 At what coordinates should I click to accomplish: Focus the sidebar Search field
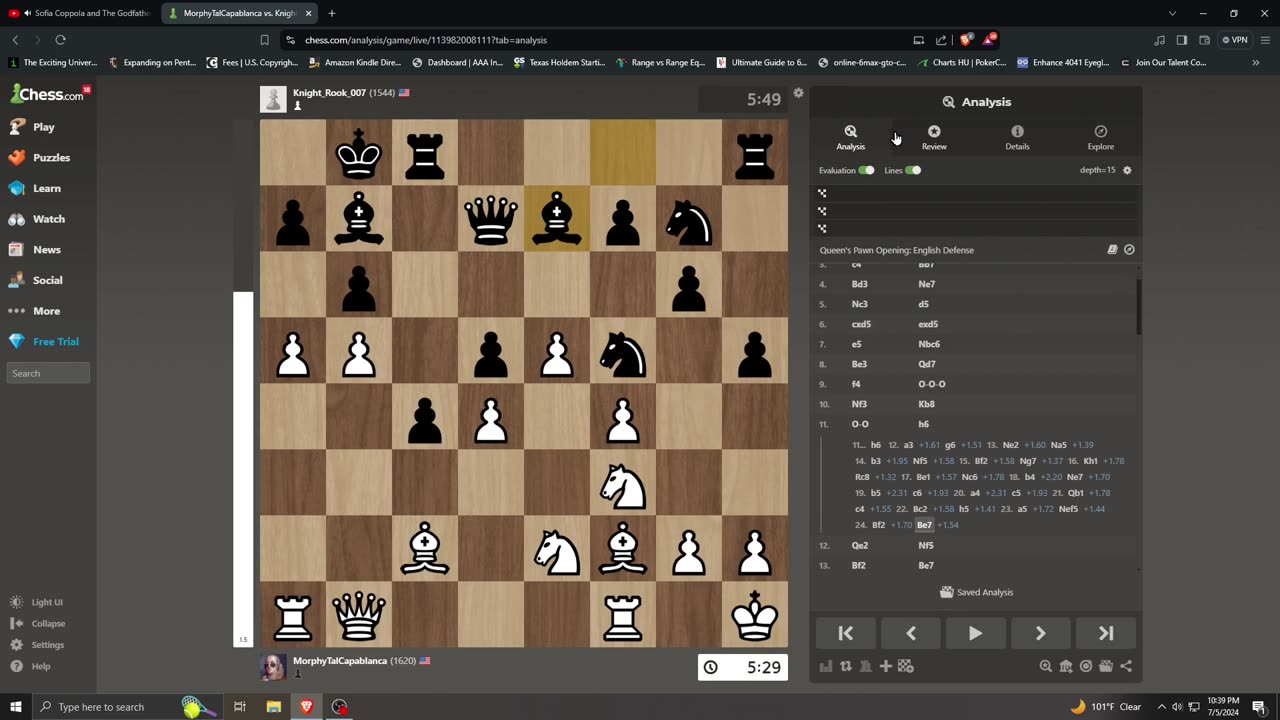pos(48,373)
